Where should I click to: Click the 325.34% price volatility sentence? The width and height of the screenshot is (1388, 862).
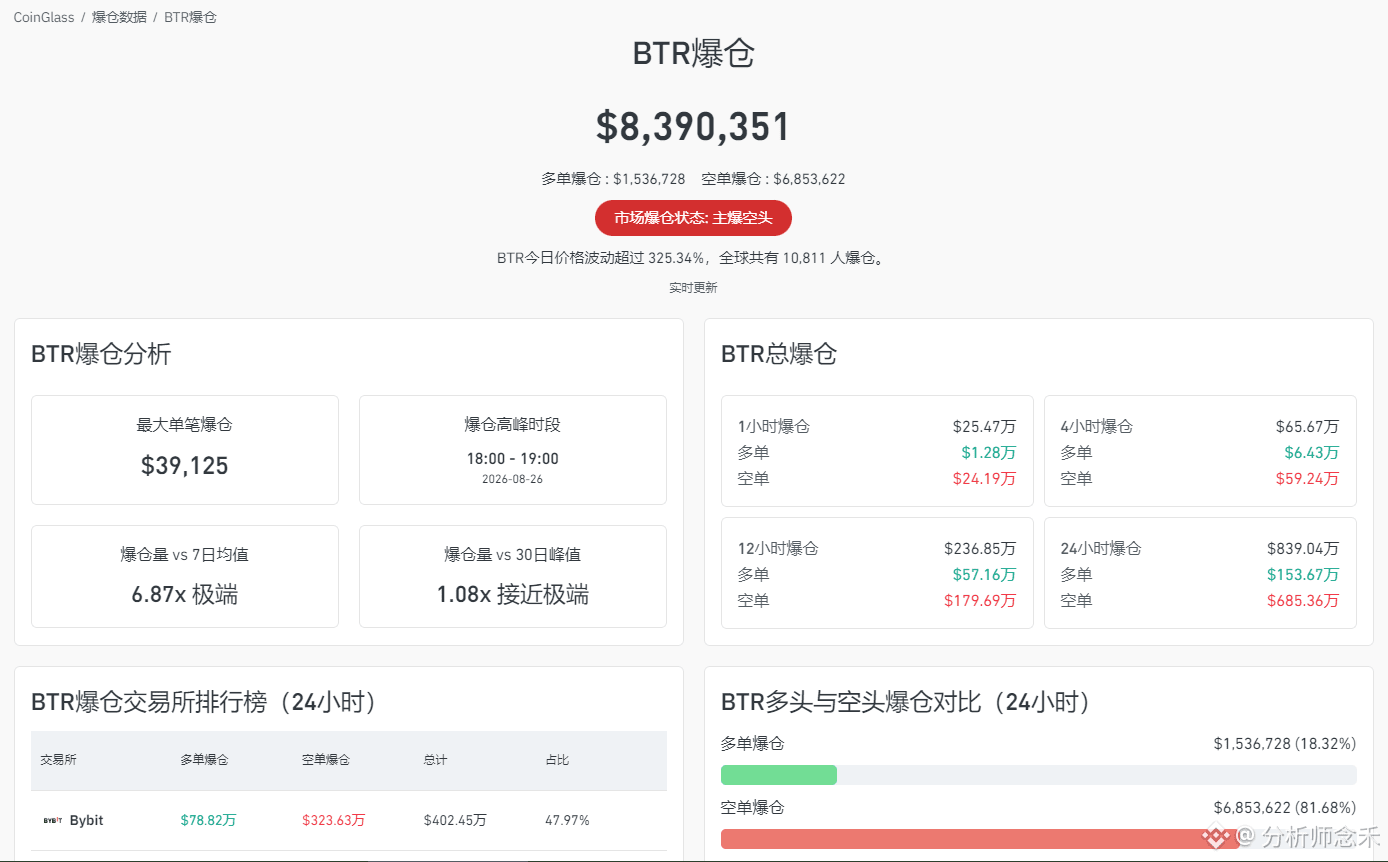(x=693, y=258)
